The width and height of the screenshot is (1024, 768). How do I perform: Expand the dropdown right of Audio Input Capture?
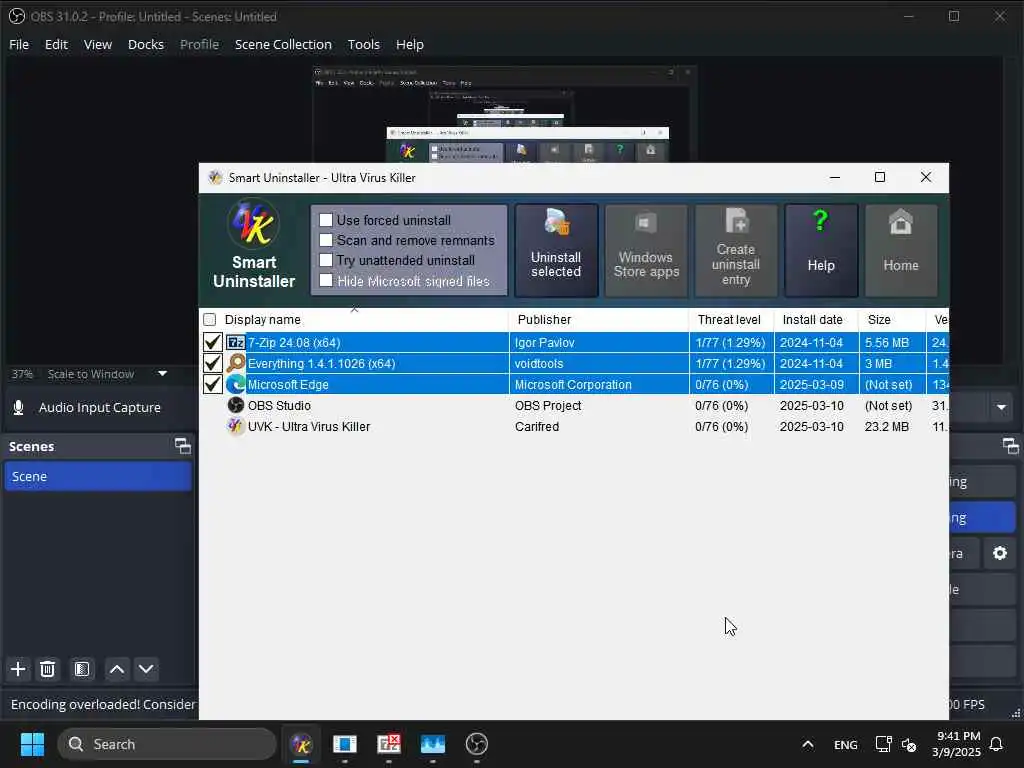(x=1000, y=408)
